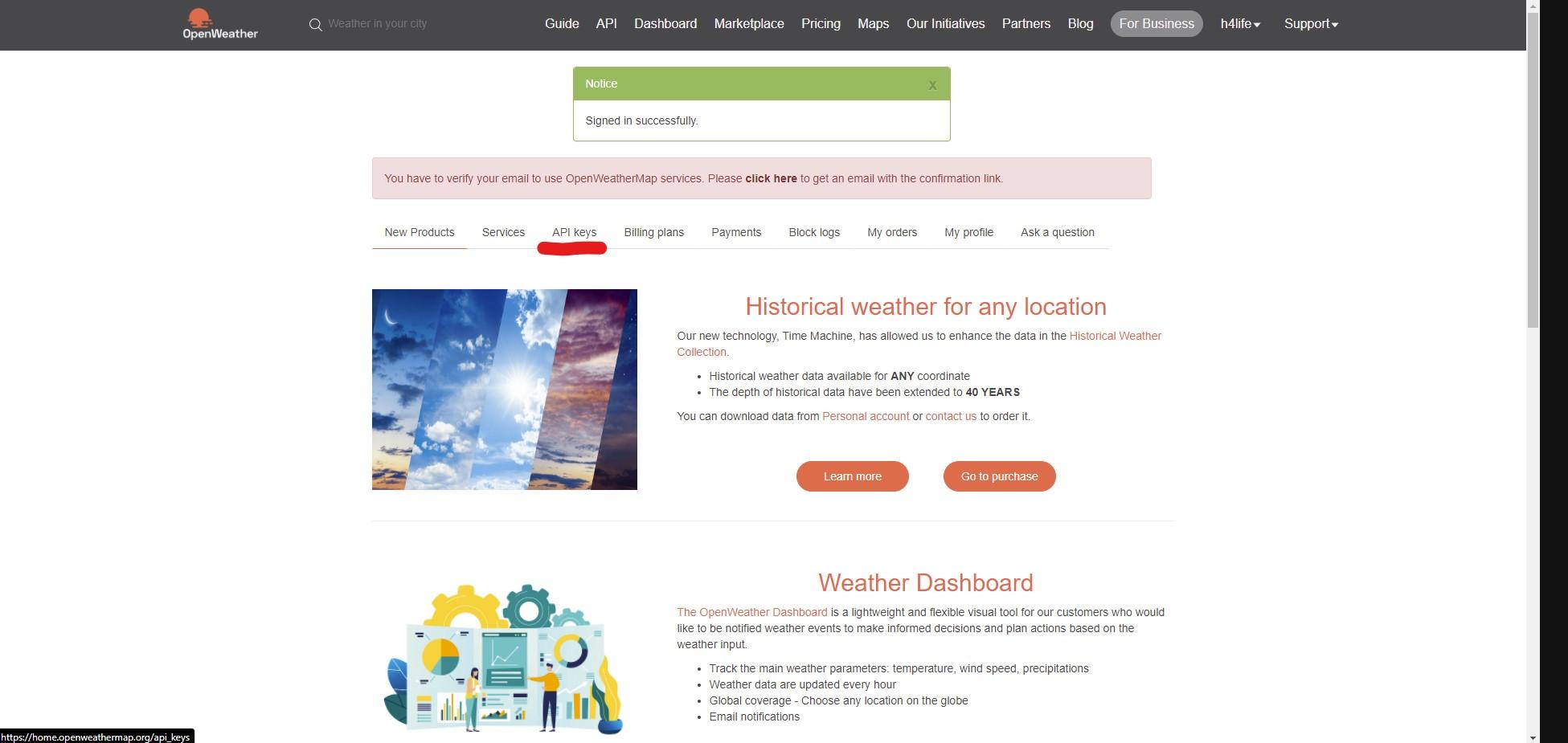This screenshot has height=743, width=1568.
Task: Click the Weather Dashboard illustration
Action: 505,659
